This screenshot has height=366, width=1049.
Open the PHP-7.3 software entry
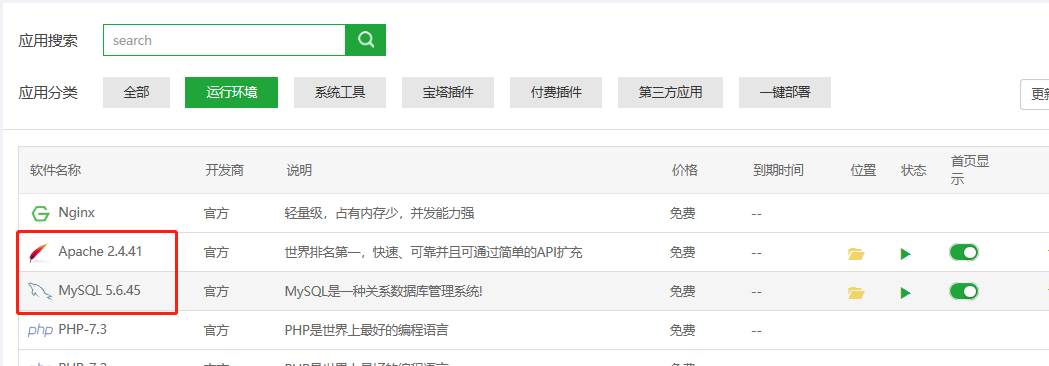(x=83, y=329)
